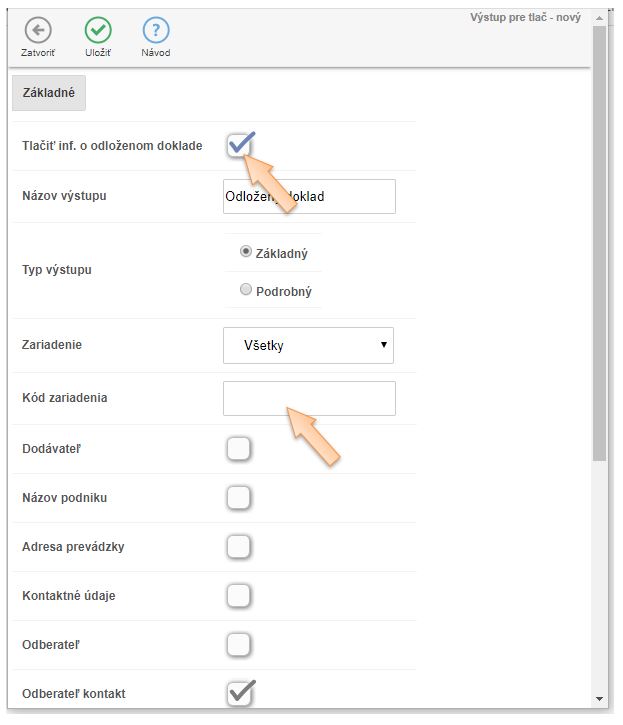Click the Zatvoriť back arrow icon

pos(37,30)
